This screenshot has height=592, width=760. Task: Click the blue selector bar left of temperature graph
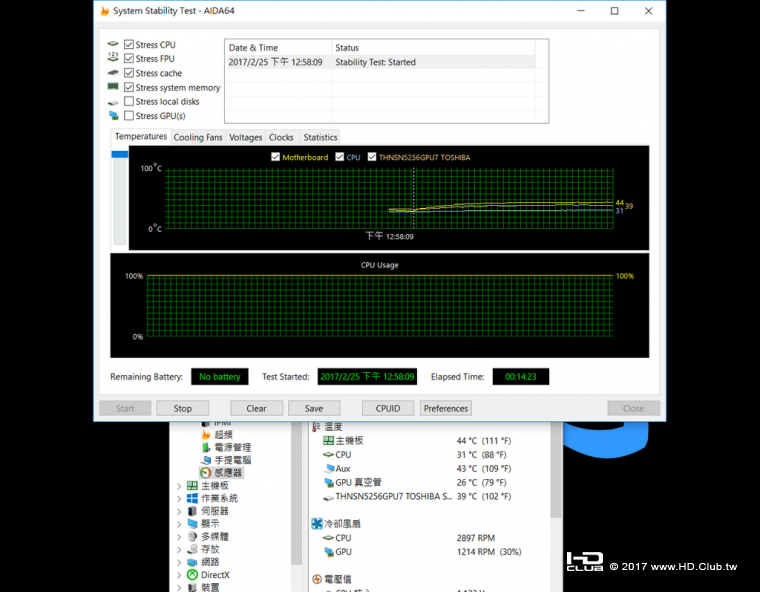[120, 154]
